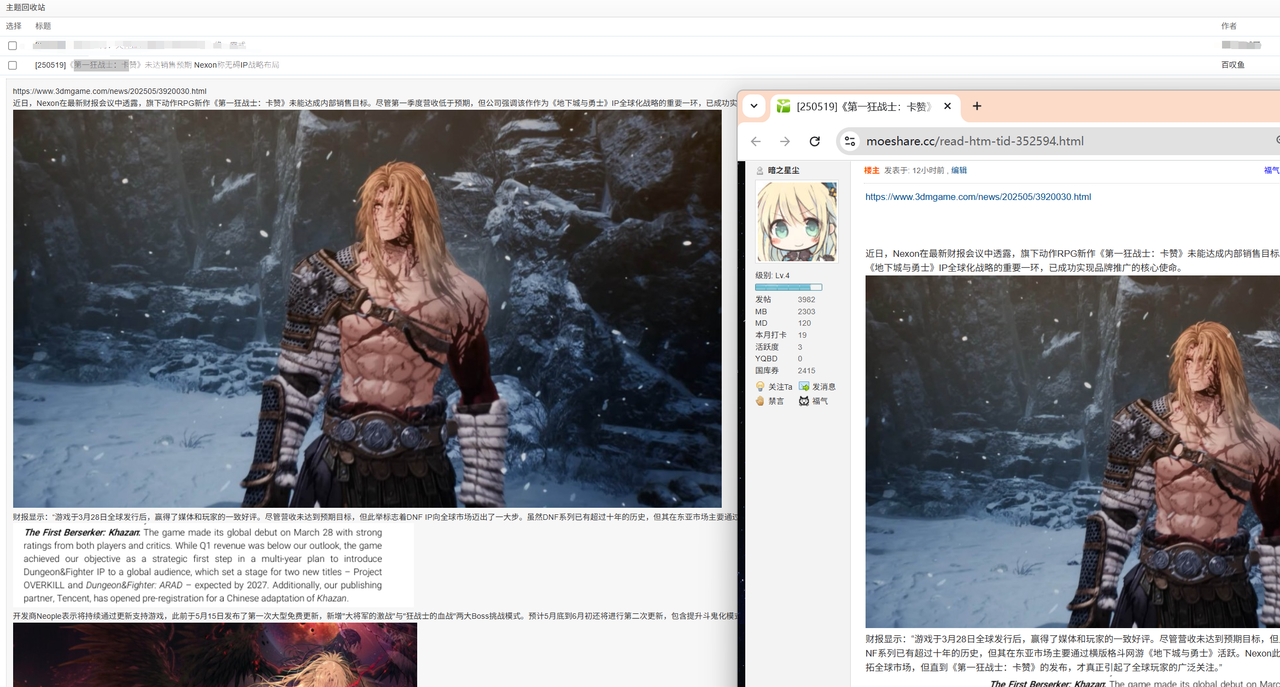Click the 发消息 envelope icon
This screenshot has height=687, width=1280.
coord(804,387)
